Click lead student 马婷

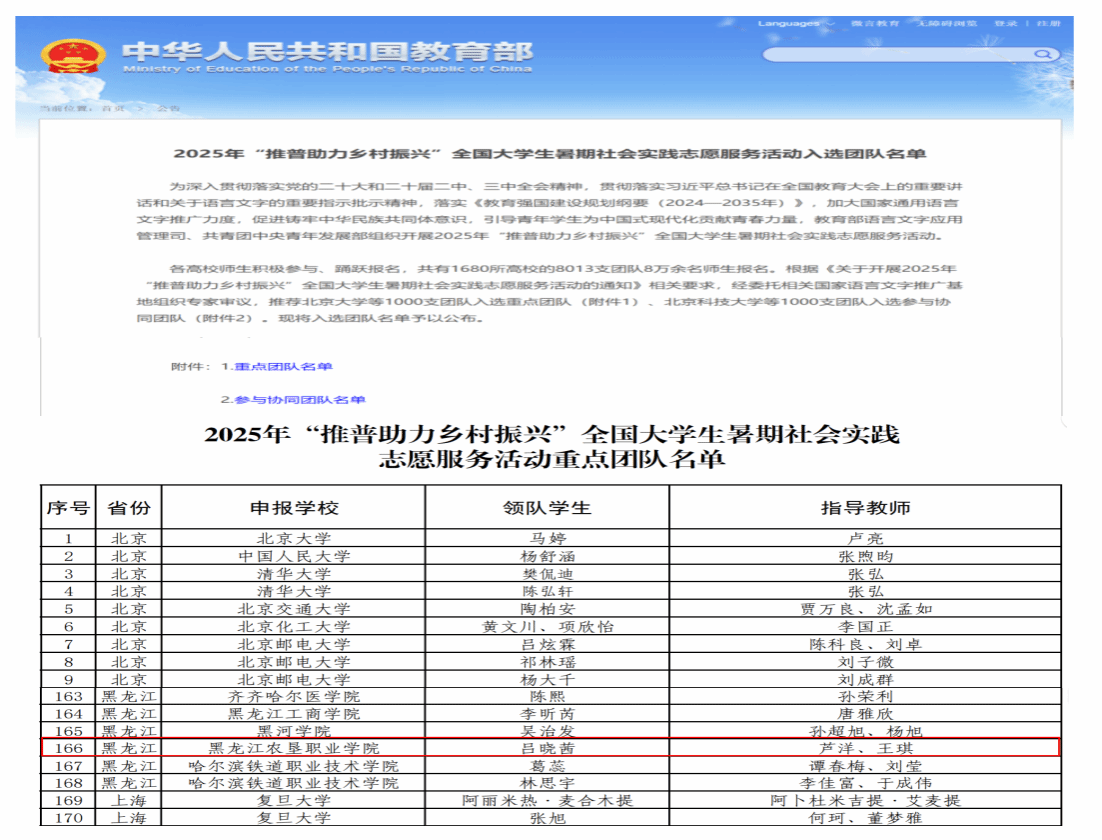(547, 538)
